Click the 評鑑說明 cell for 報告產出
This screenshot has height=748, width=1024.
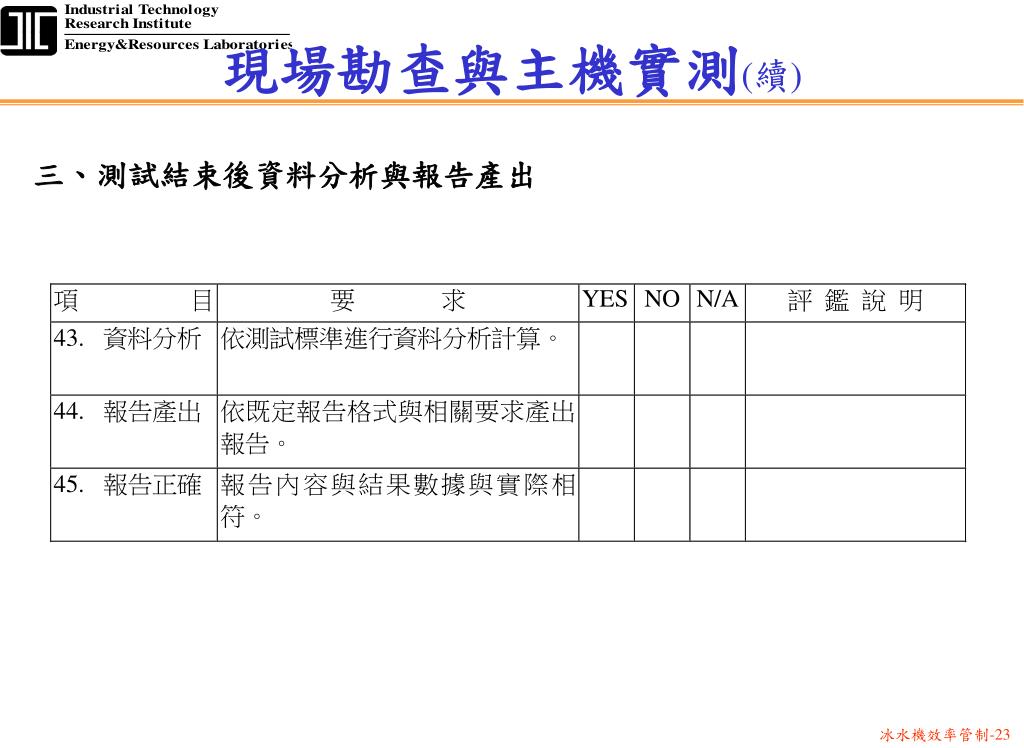(855, 431)
